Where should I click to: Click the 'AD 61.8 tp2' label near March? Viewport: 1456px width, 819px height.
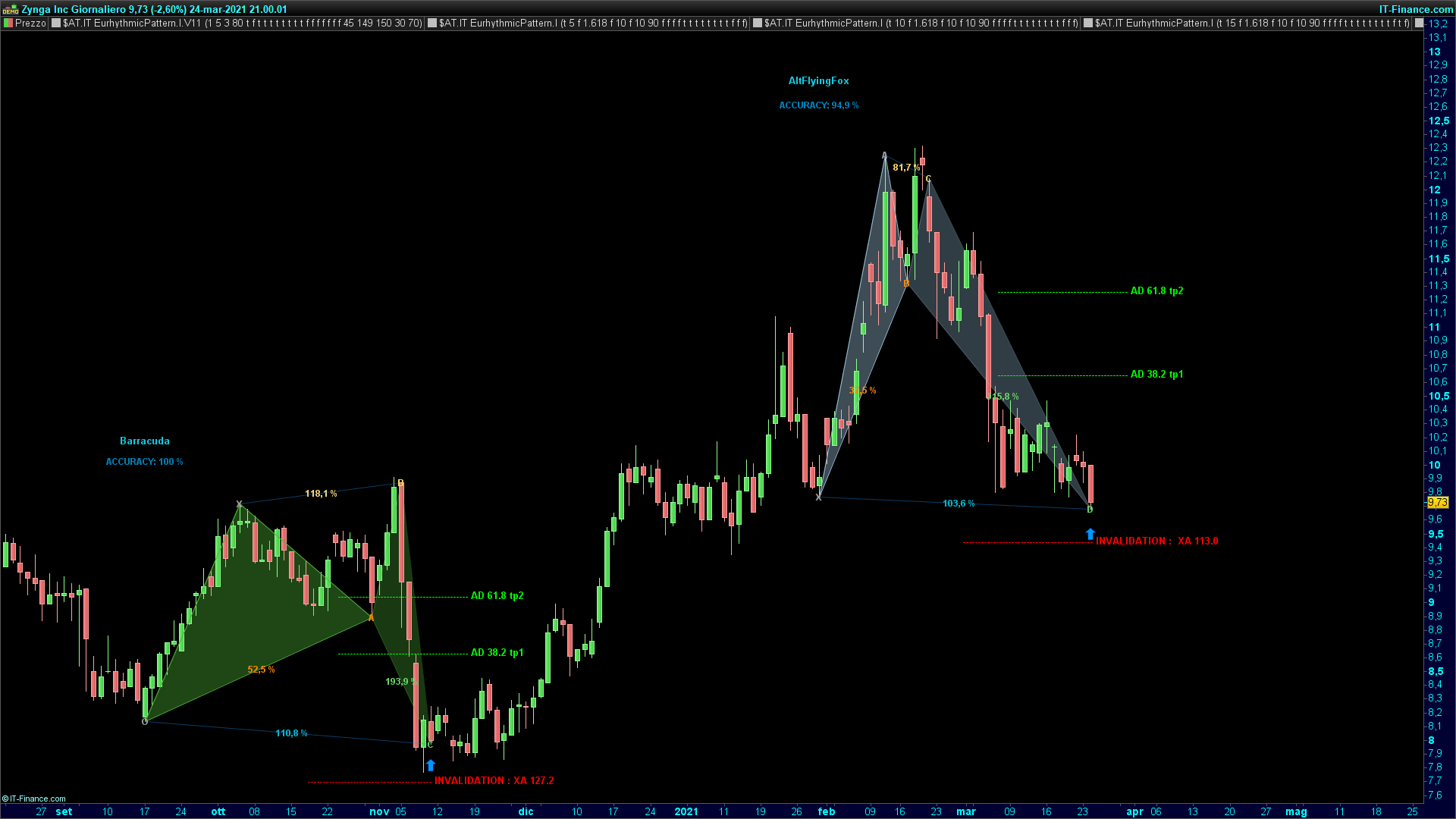[x=1156, y=291]
